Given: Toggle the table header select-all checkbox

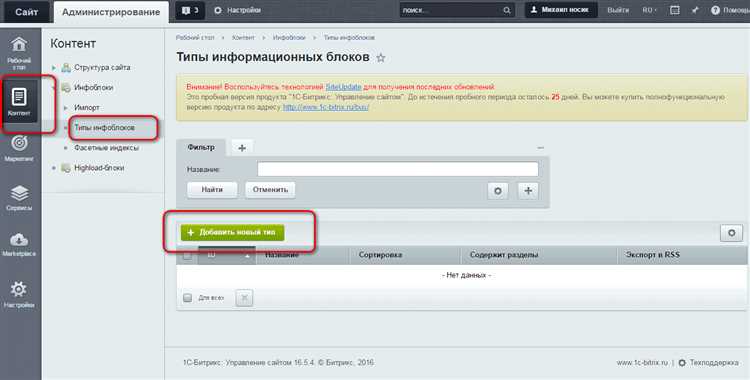Looking at the screenshot, I should (187, 256).
